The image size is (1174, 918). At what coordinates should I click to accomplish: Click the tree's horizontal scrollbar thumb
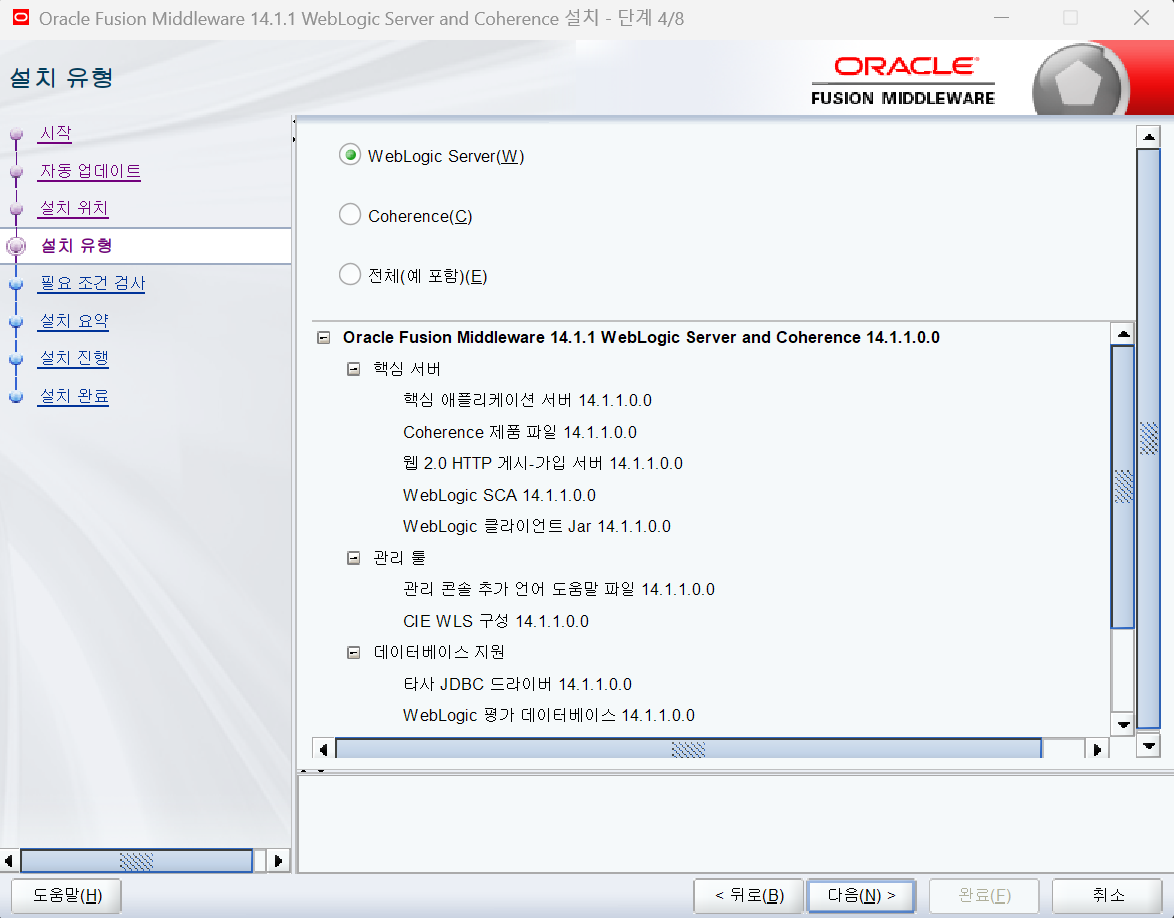point(688,749)
